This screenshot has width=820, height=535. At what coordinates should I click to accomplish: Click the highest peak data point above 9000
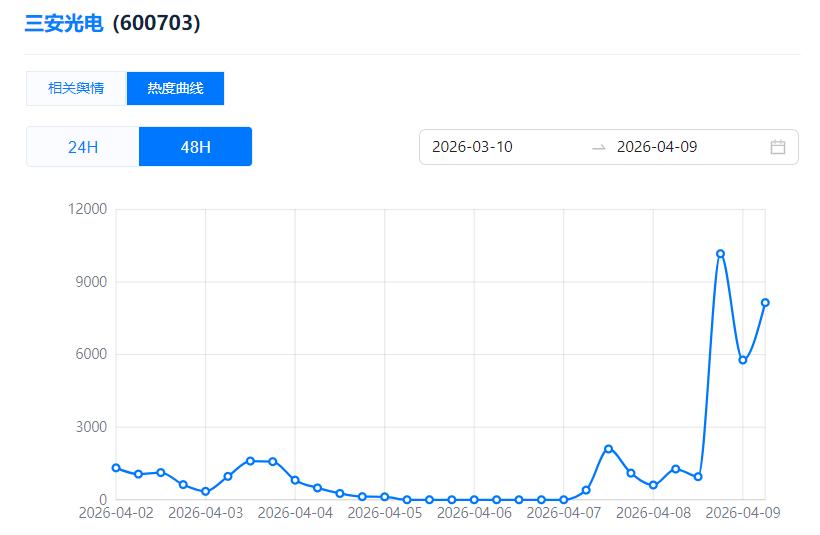(720, 254)
